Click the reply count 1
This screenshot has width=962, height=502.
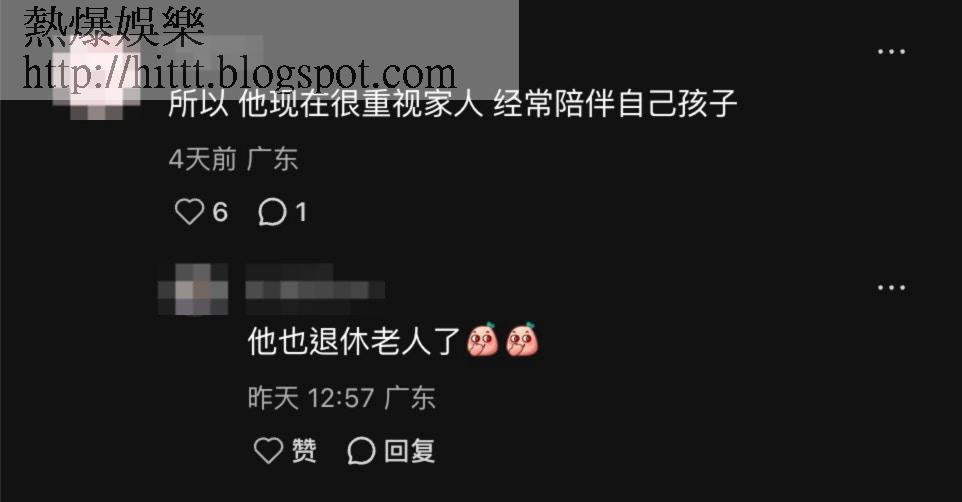301,212
